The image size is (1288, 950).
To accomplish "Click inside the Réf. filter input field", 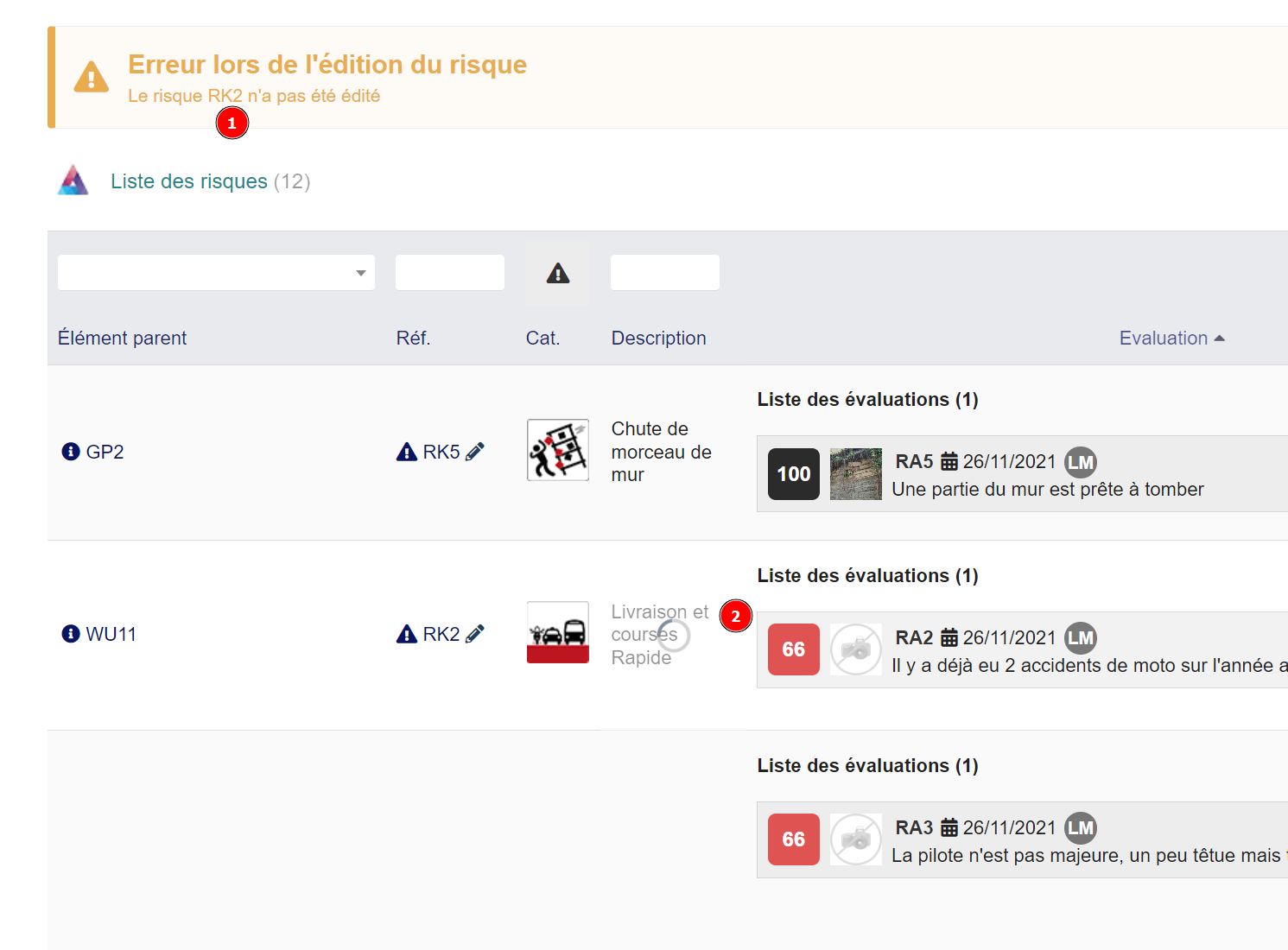I will 449,272.
